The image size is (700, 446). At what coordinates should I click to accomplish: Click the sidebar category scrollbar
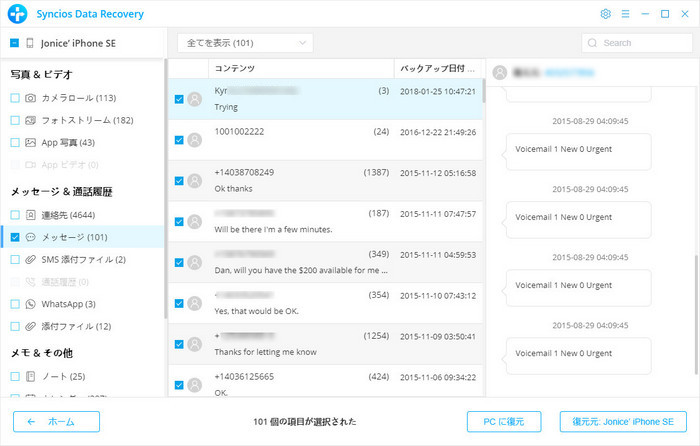coord(166,188)
